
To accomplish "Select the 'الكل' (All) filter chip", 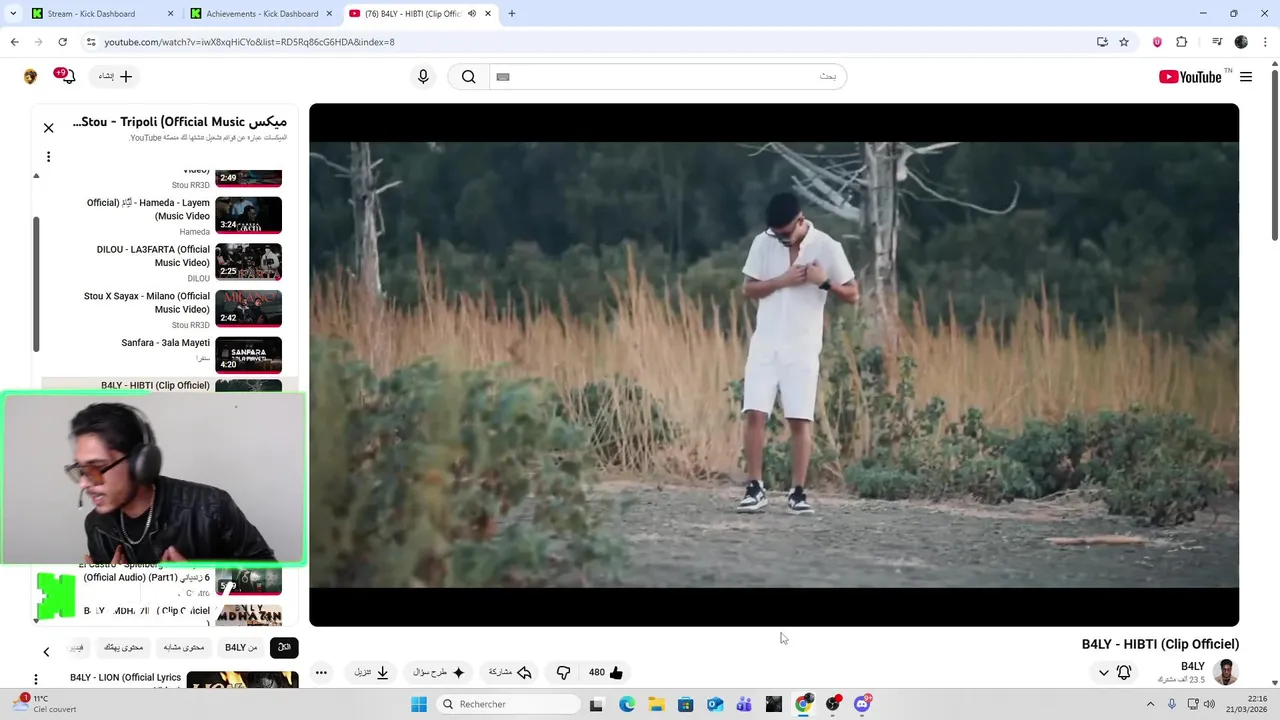I will (x=284, y=648).
